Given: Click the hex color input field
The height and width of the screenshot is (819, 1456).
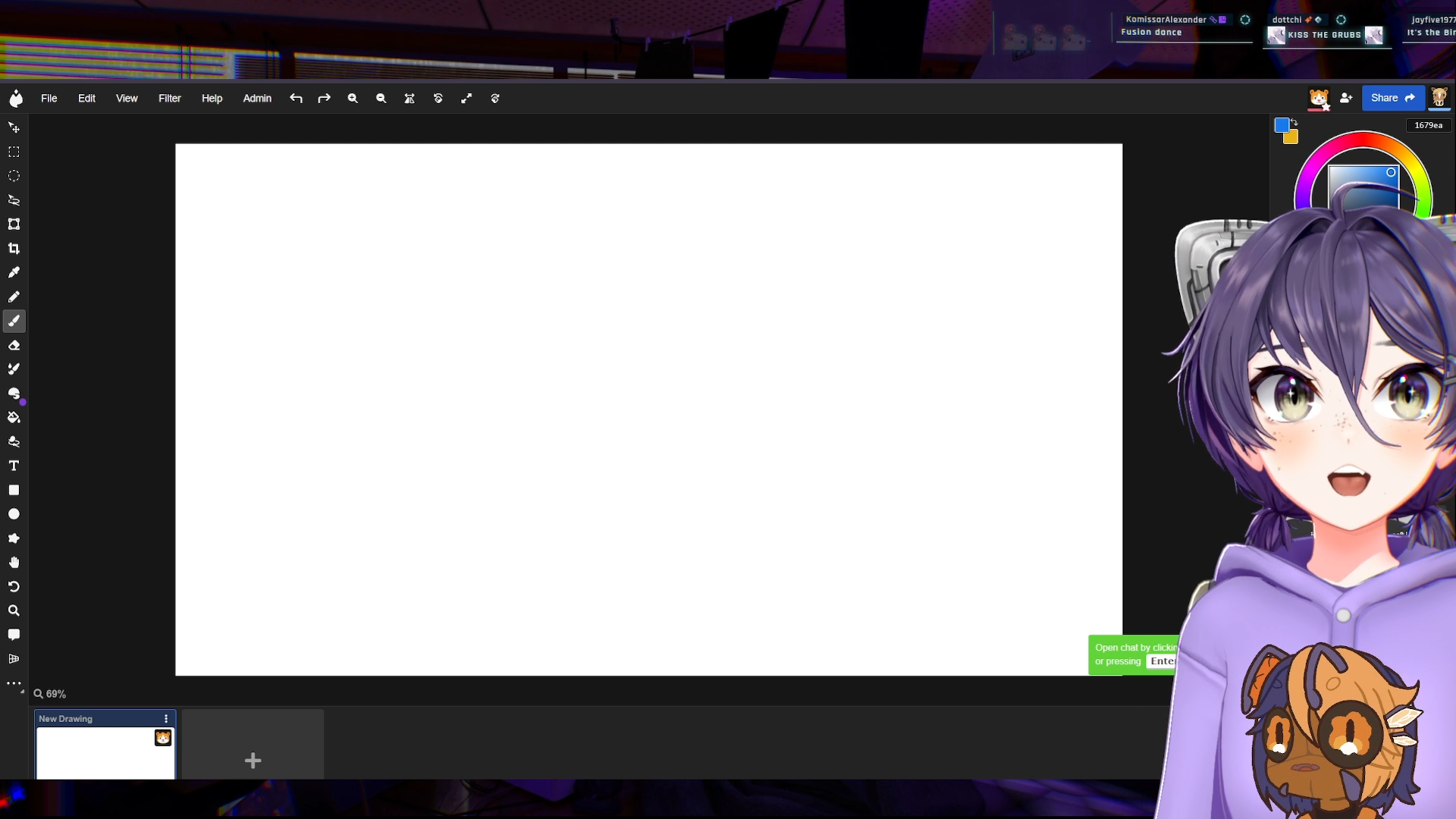Looking at the screenshot, I should point(1428,125).
